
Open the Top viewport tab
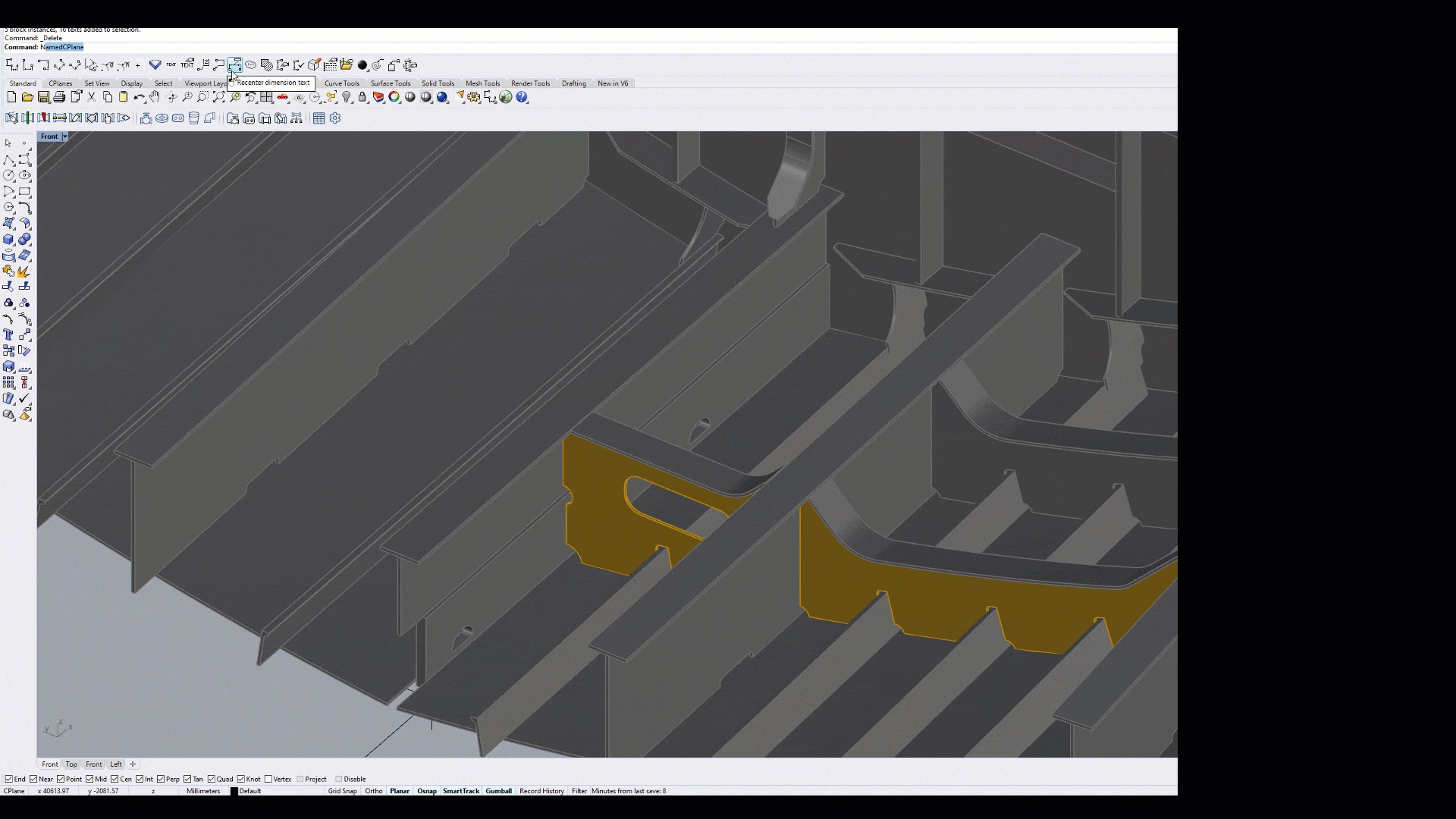coord(71,764)
